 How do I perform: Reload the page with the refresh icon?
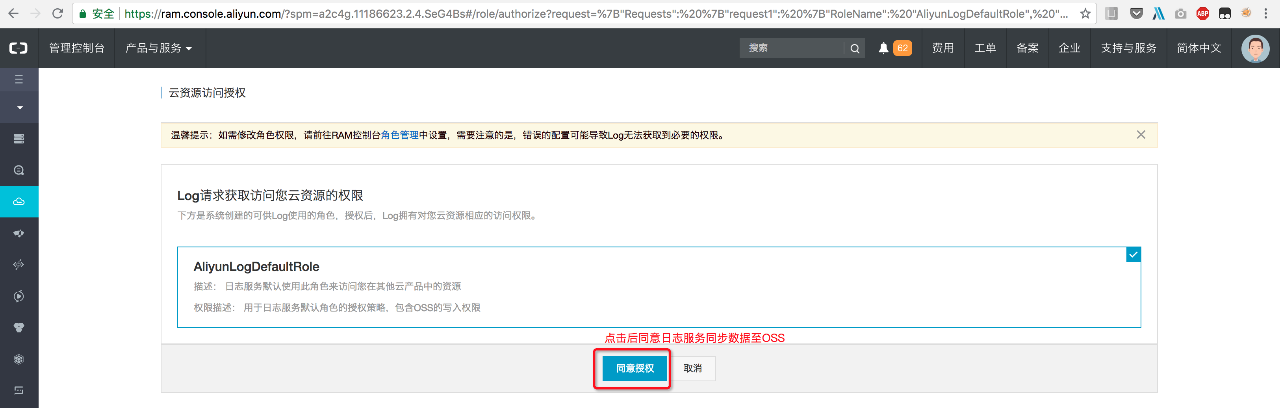pos(58,14)
